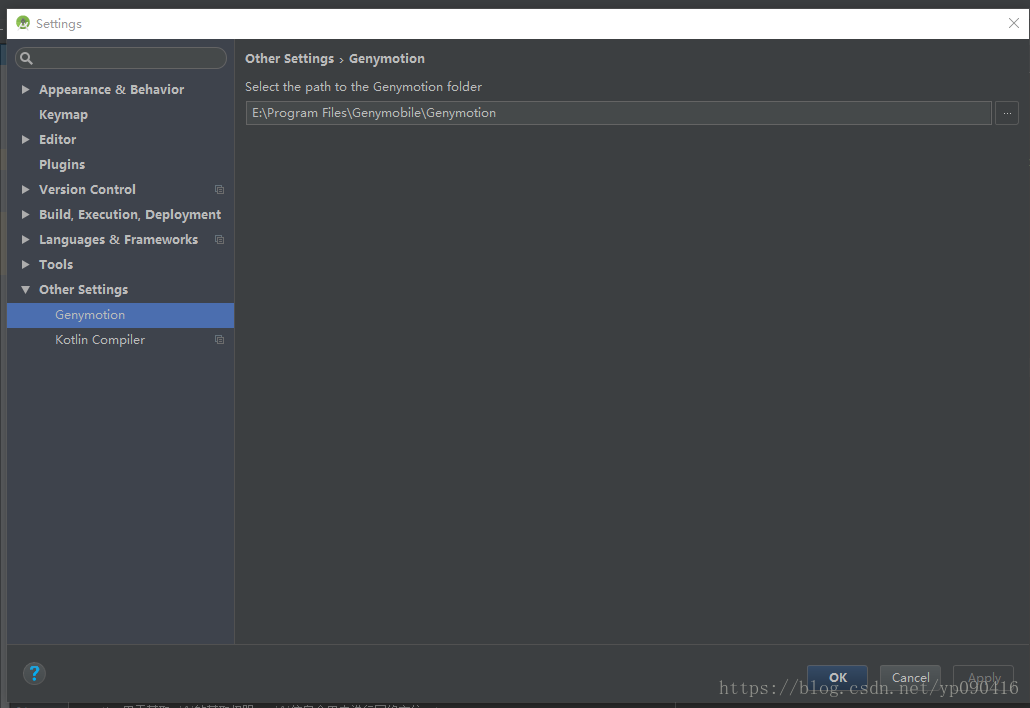1030x708 pixels.
Task: Collapse the Other Settings section arrow
Action: click(x=26, y=290)
